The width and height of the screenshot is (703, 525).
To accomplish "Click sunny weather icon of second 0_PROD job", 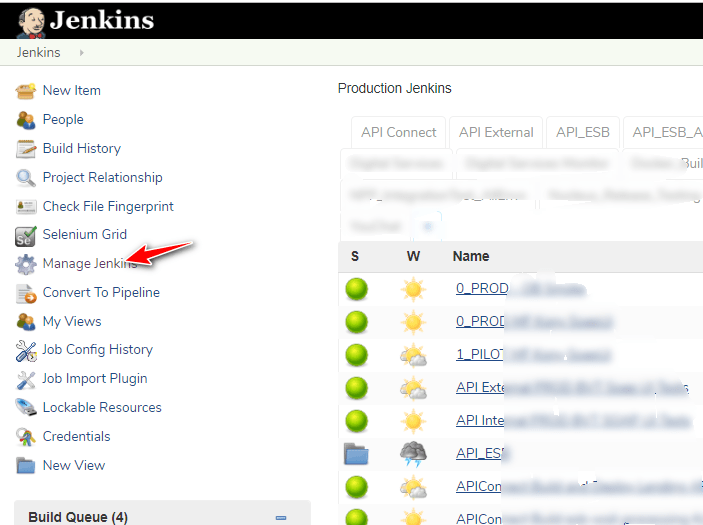I will (x=413, y=322).
